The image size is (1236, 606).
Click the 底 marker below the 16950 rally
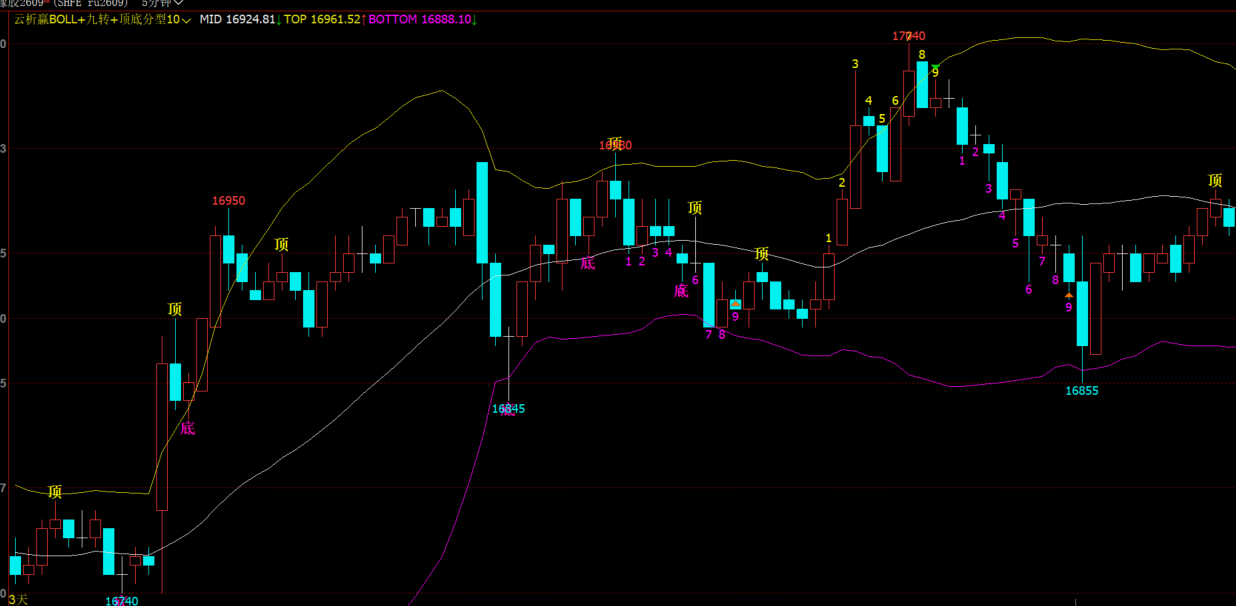(x=188, y=428)
